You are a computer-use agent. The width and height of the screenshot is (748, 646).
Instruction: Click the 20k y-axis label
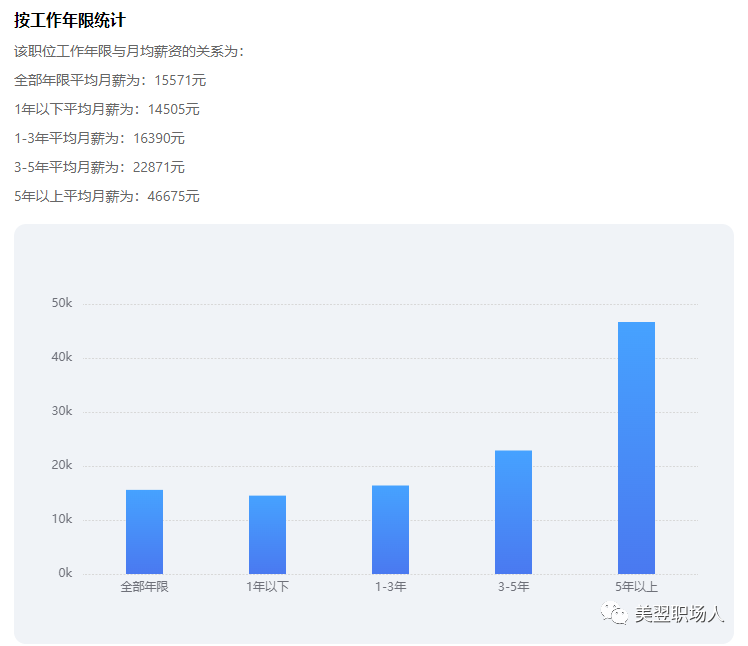(x=62, y=465)
